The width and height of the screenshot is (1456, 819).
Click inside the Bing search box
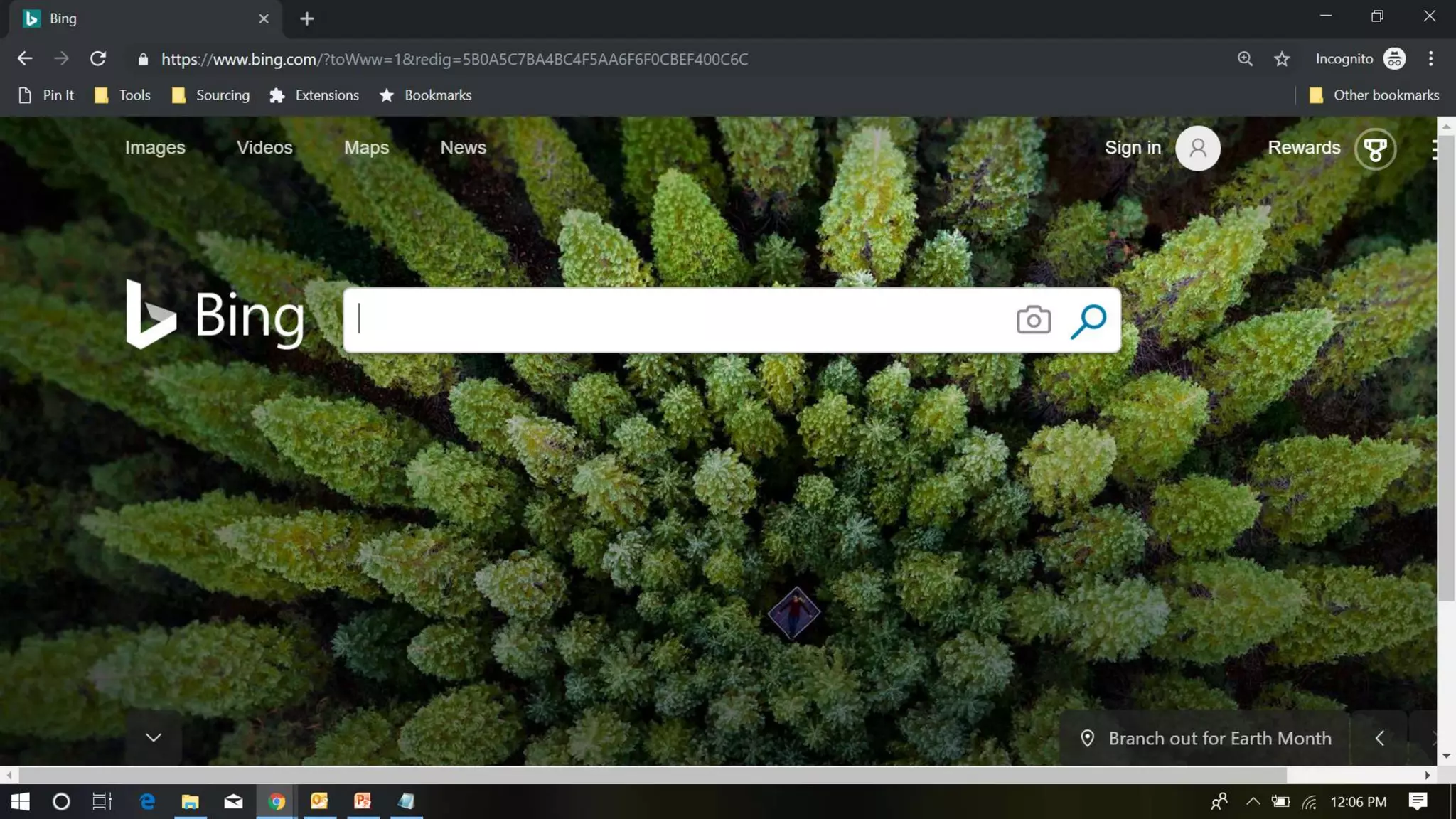point(675,320)
